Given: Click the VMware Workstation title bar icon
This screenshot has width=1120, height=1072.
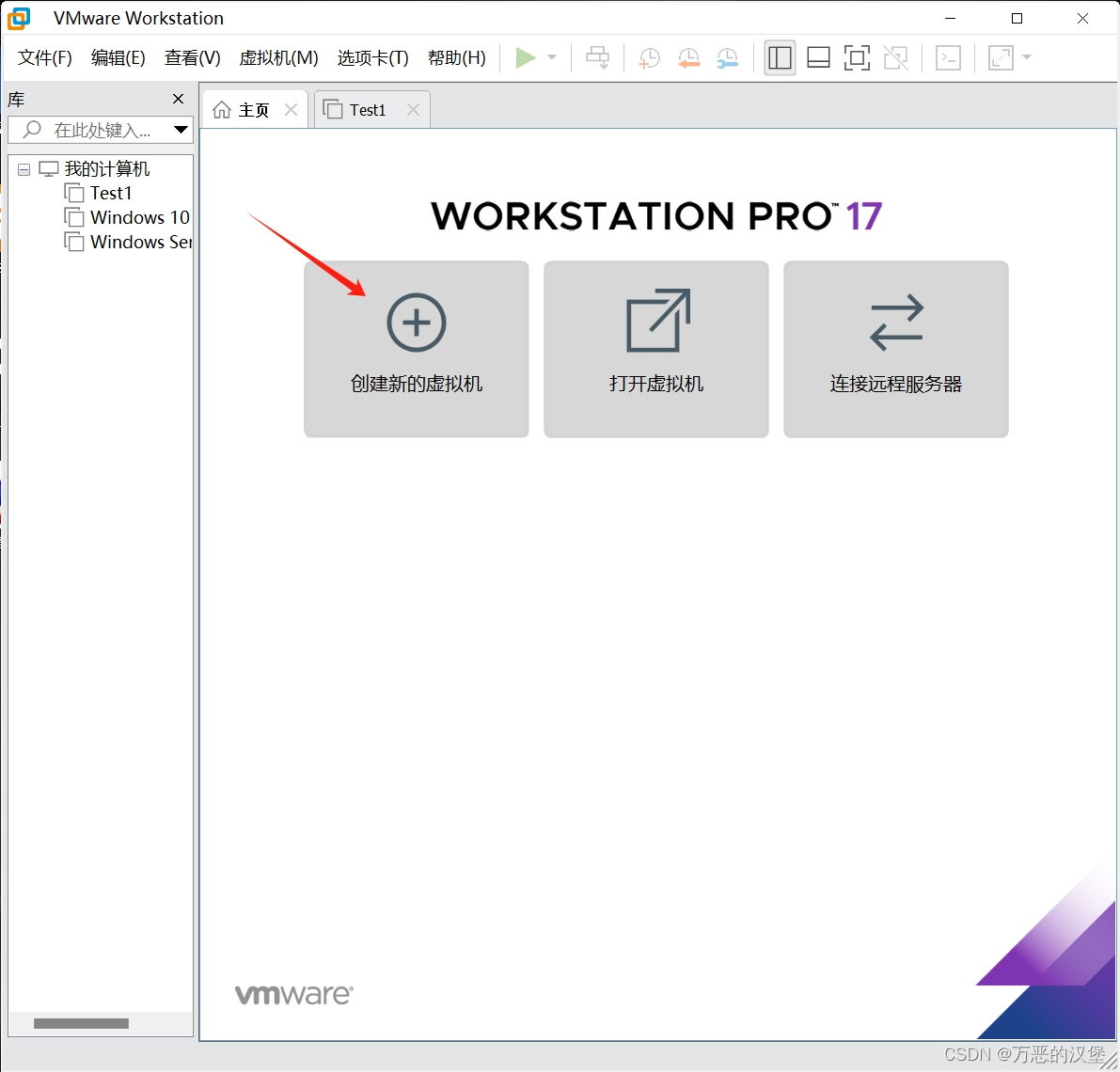Looking at the screenshot, I should [x=19, y=18].
